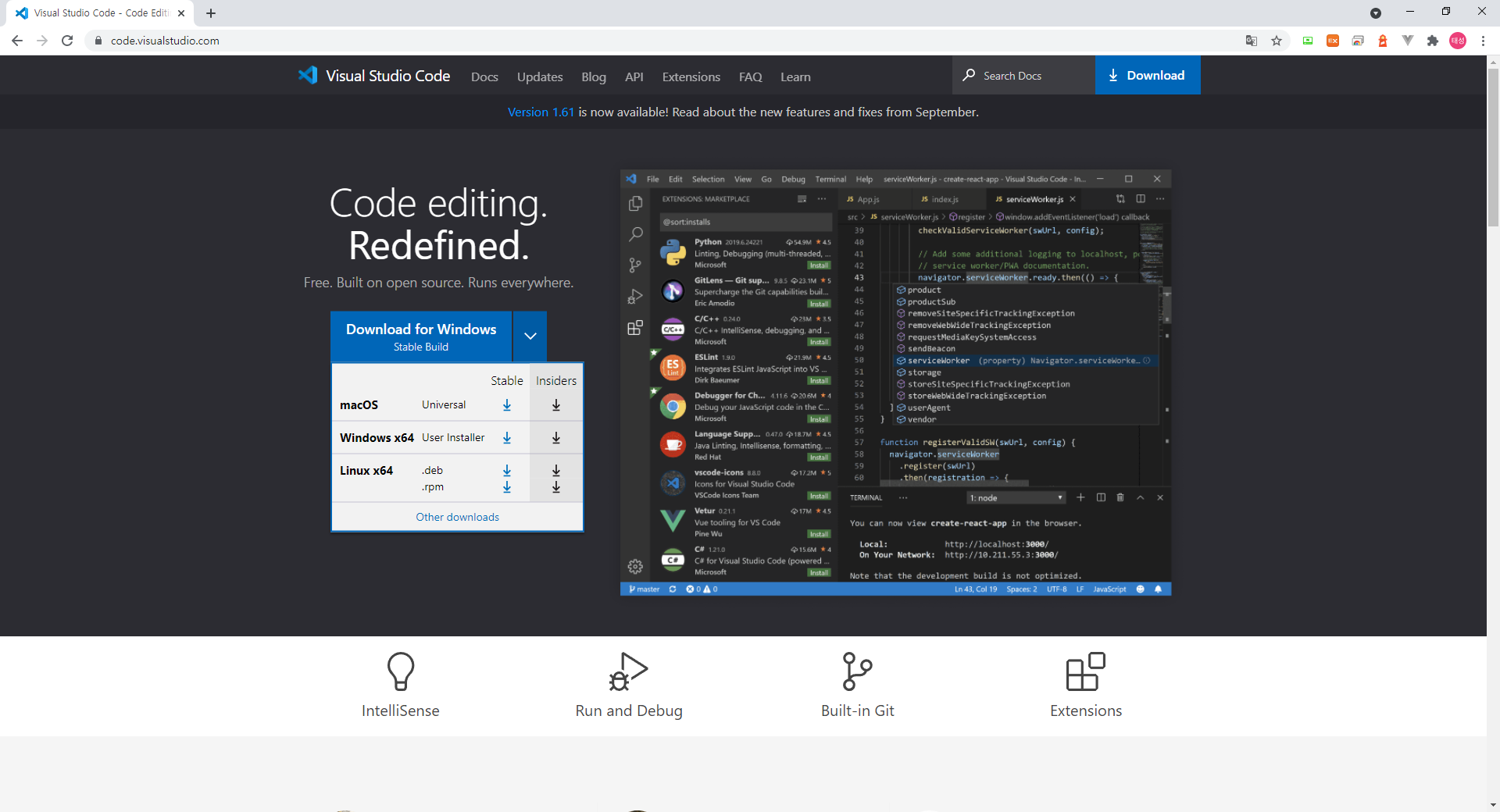
Task: Click the Built-in Git feature label
Action: [857, 710]
